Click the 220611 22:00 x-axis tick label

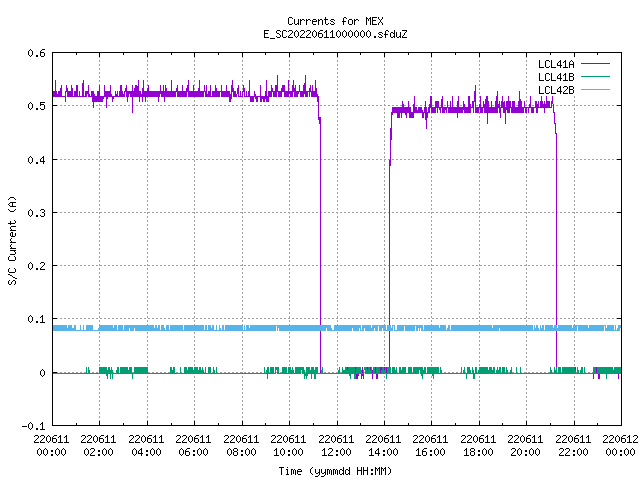573,446
